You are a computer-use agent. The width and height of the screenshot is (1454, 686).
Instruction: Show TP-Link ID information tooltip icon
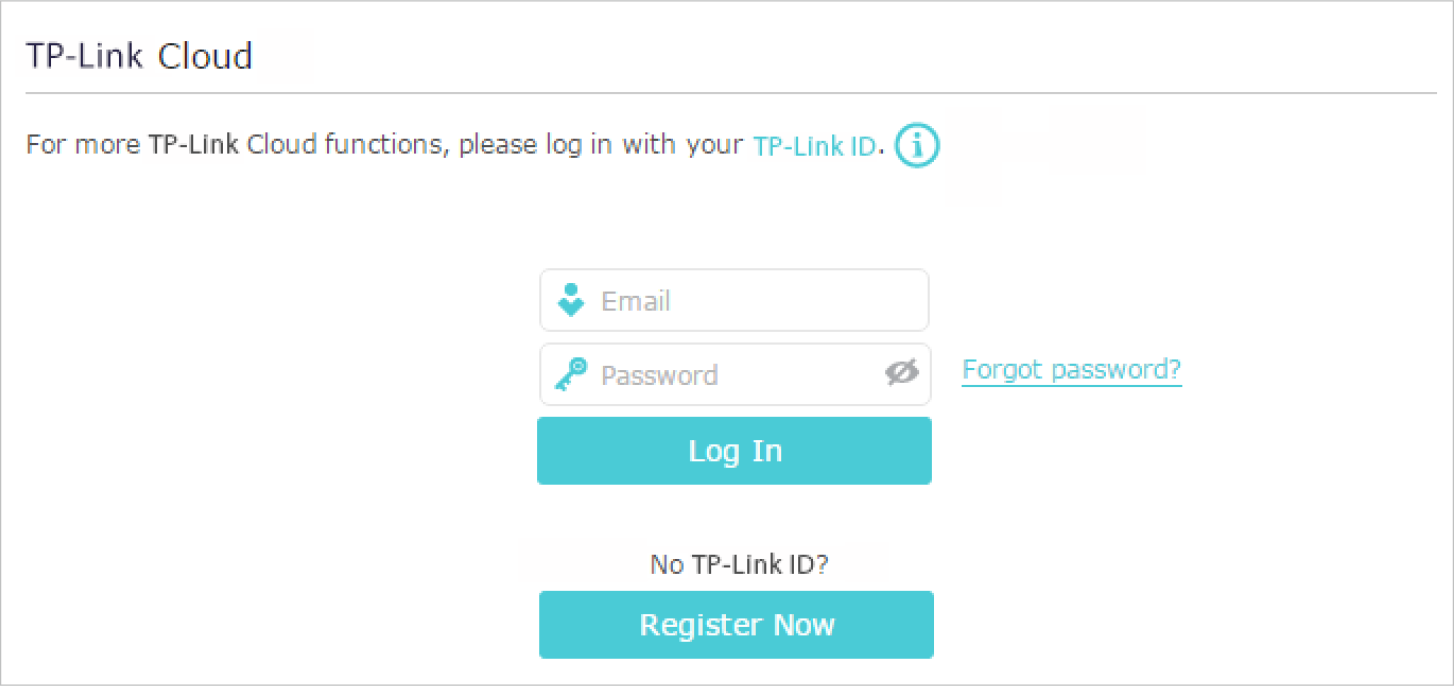point(917,146)
